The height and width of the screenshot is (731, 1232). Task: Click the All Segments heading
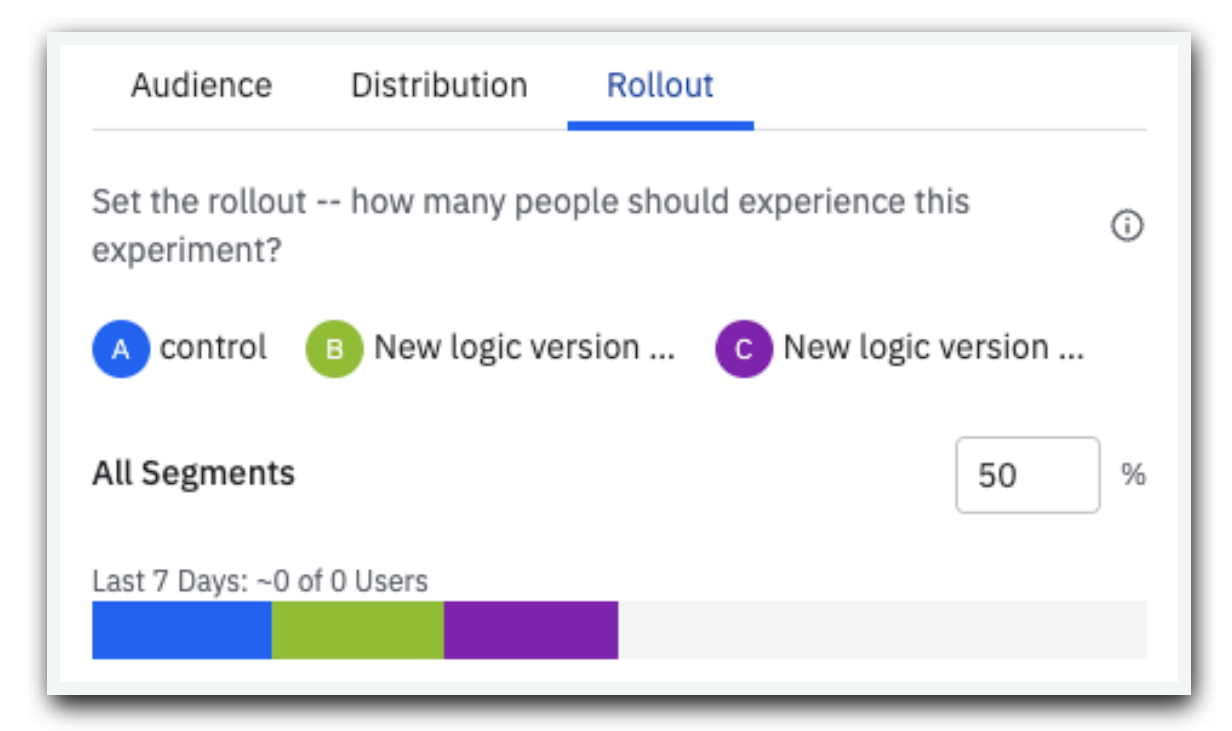[x=193, y=473]
